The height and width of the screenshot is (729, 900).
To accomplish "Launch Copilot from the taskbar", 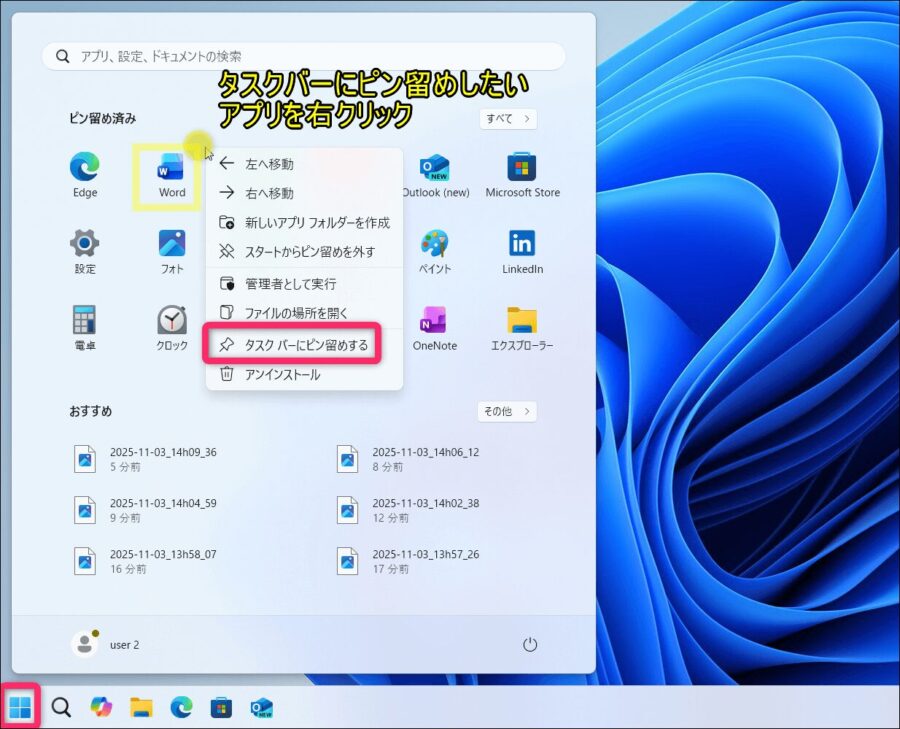I will tap(100, 707).
